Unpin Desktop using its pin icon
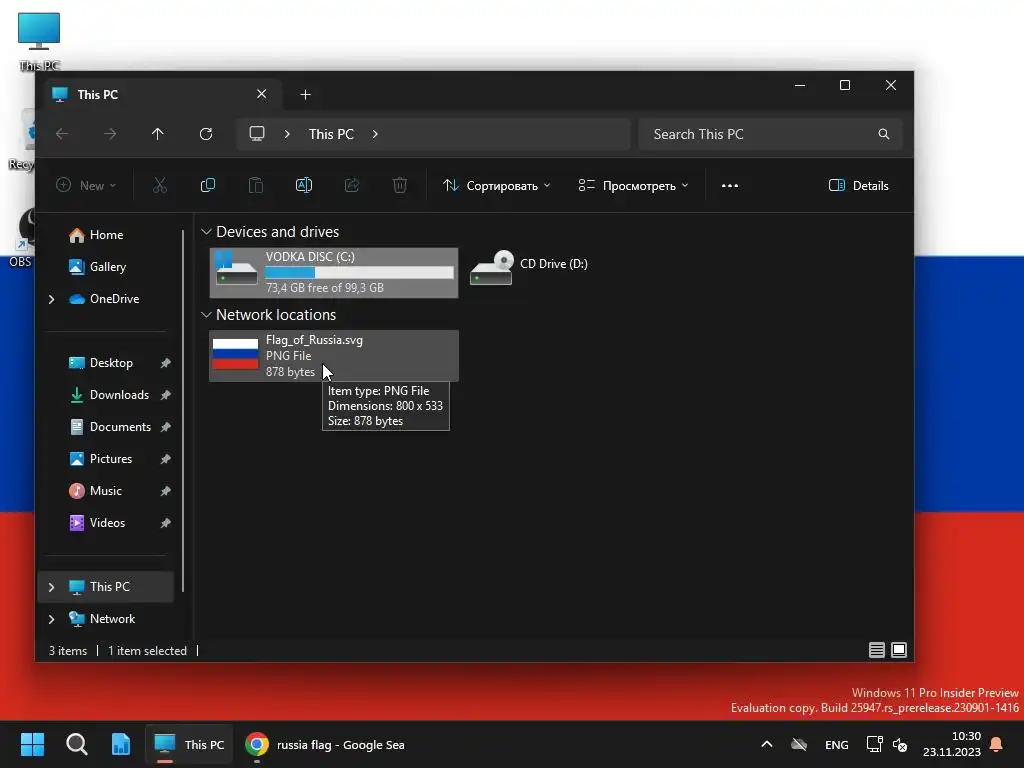The image size is (1024, 768). tap(166, 363)
